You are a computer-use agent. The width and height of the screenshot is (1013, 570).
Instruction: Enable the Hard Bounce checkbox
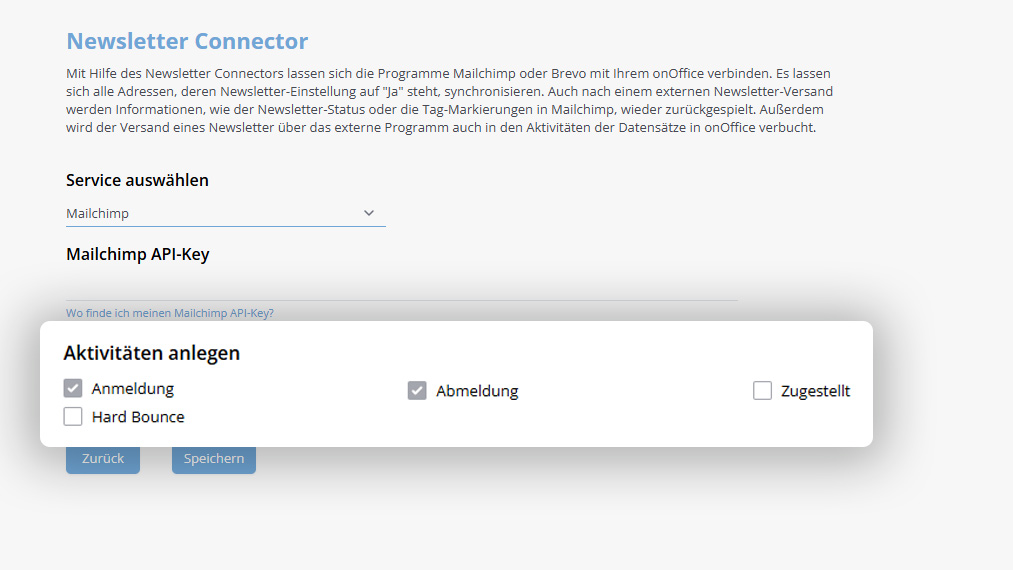pyautogui.click(x=73, y=417)
